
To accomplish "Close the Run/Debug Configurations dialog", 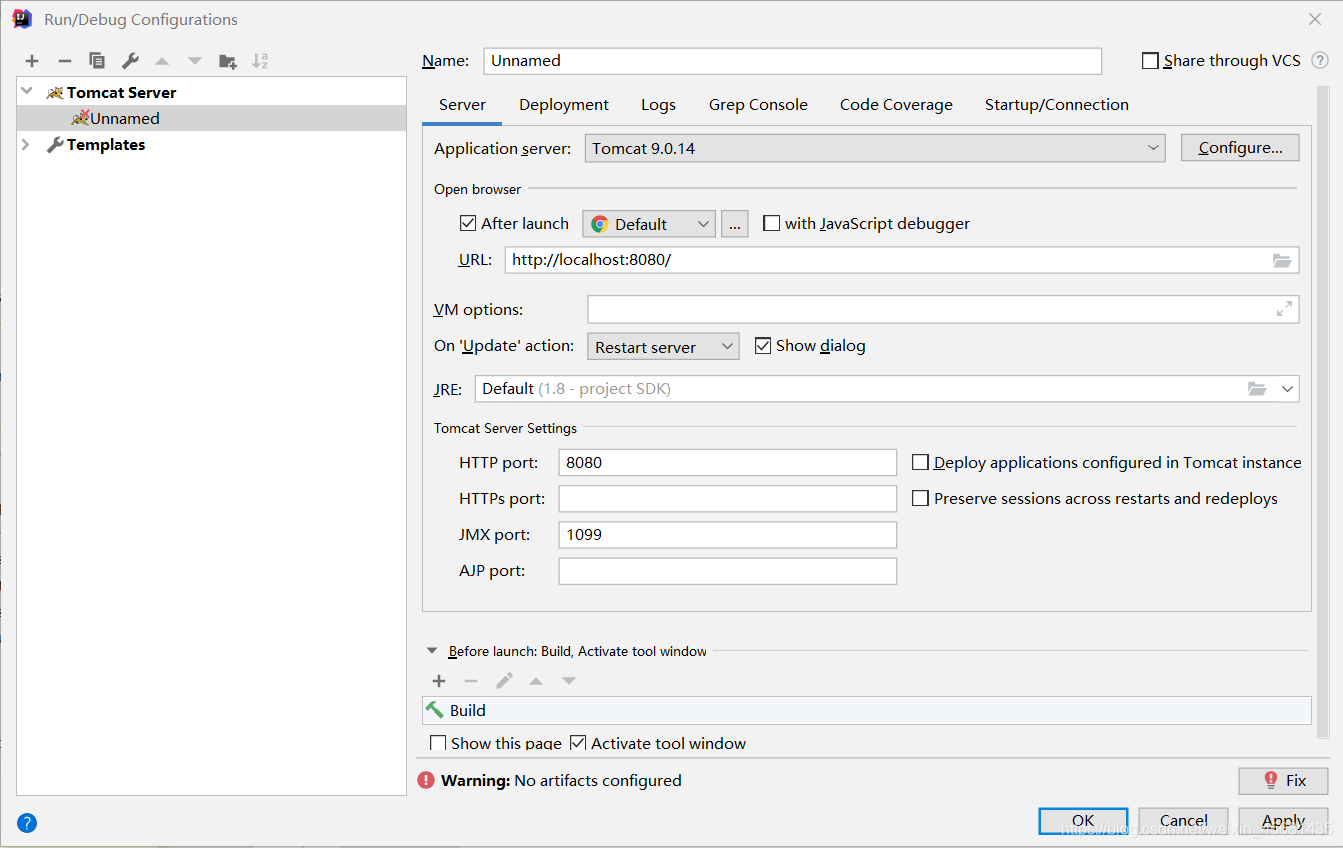I will [1315, 19].
